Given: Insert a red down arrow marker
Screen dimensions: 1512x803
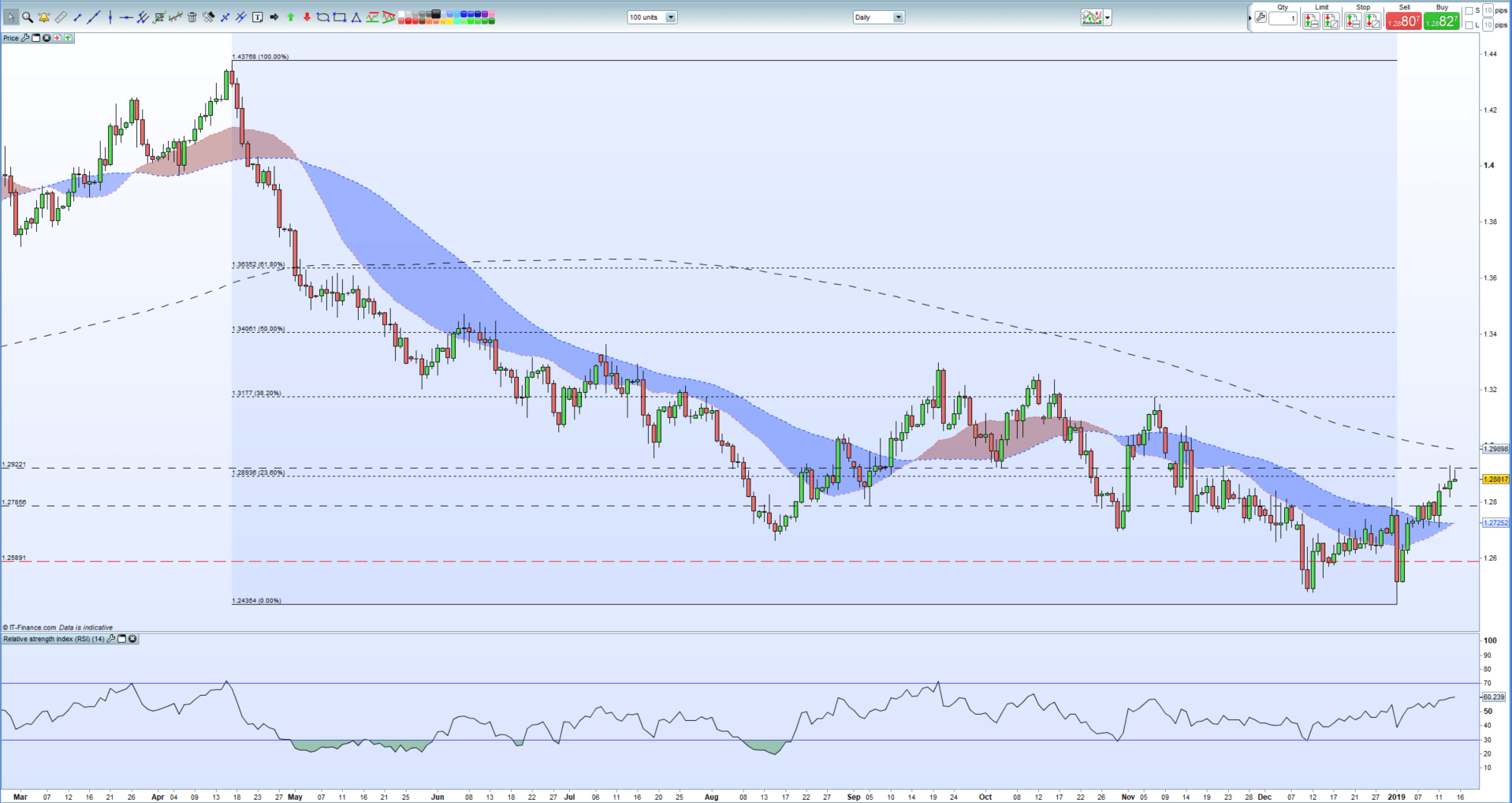Looking at the screenshot, I should click(307, 17).
